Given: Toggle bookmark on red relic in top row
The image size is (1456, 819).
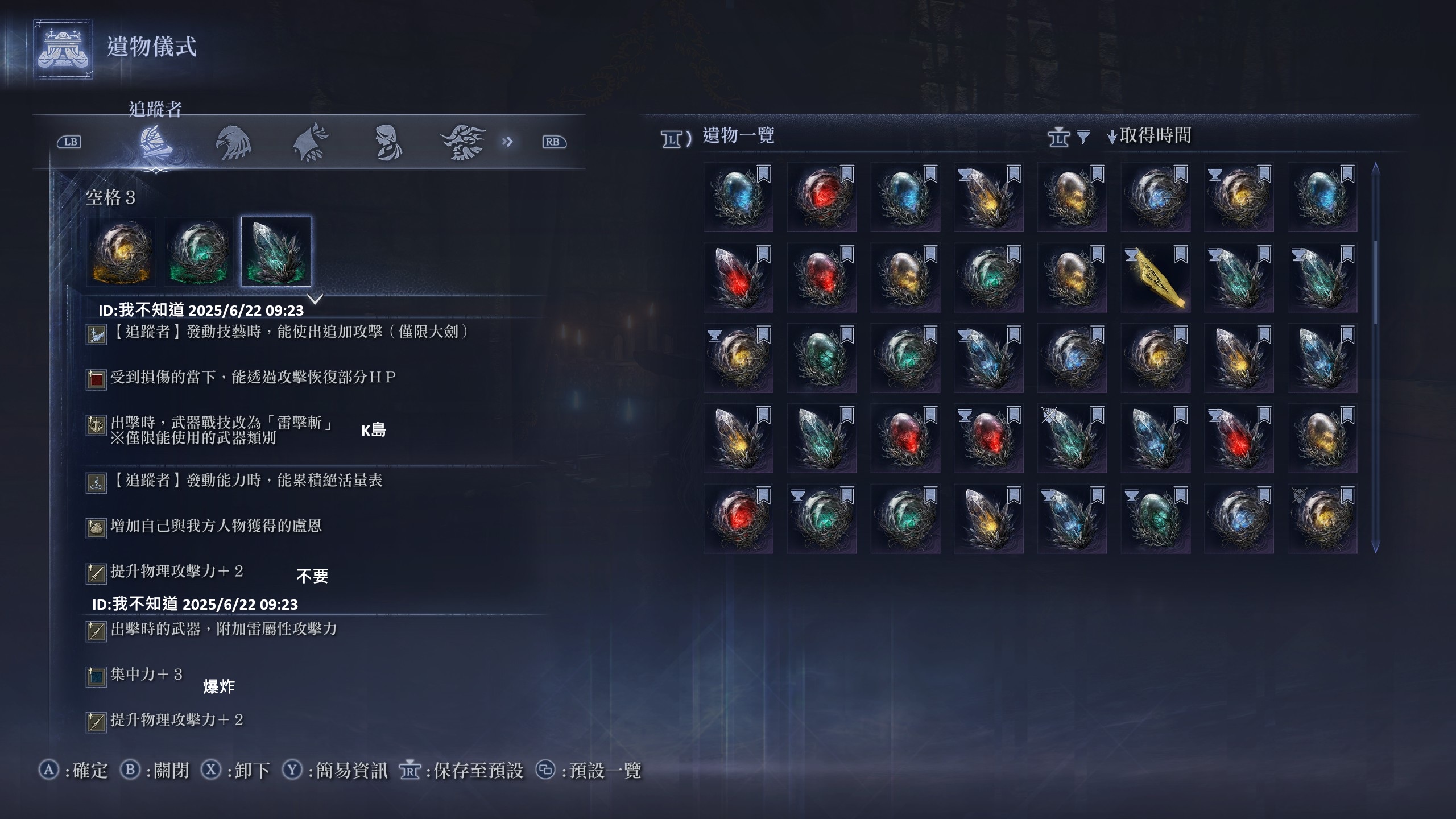Looking at the screenshot, I should (x=847, y=173).
